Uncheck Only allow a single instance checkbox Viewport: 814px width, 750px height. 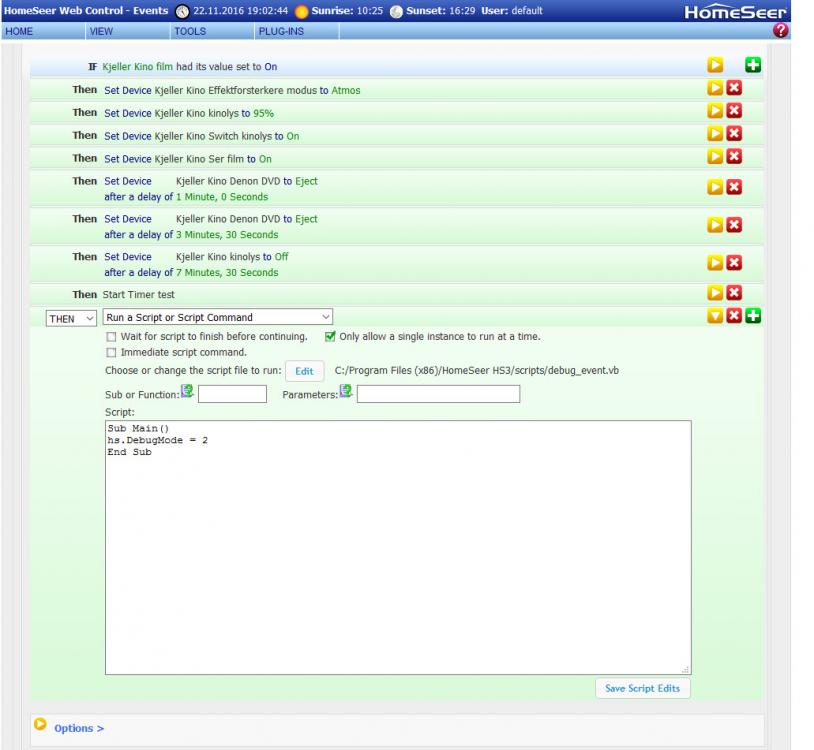(330, 336)
